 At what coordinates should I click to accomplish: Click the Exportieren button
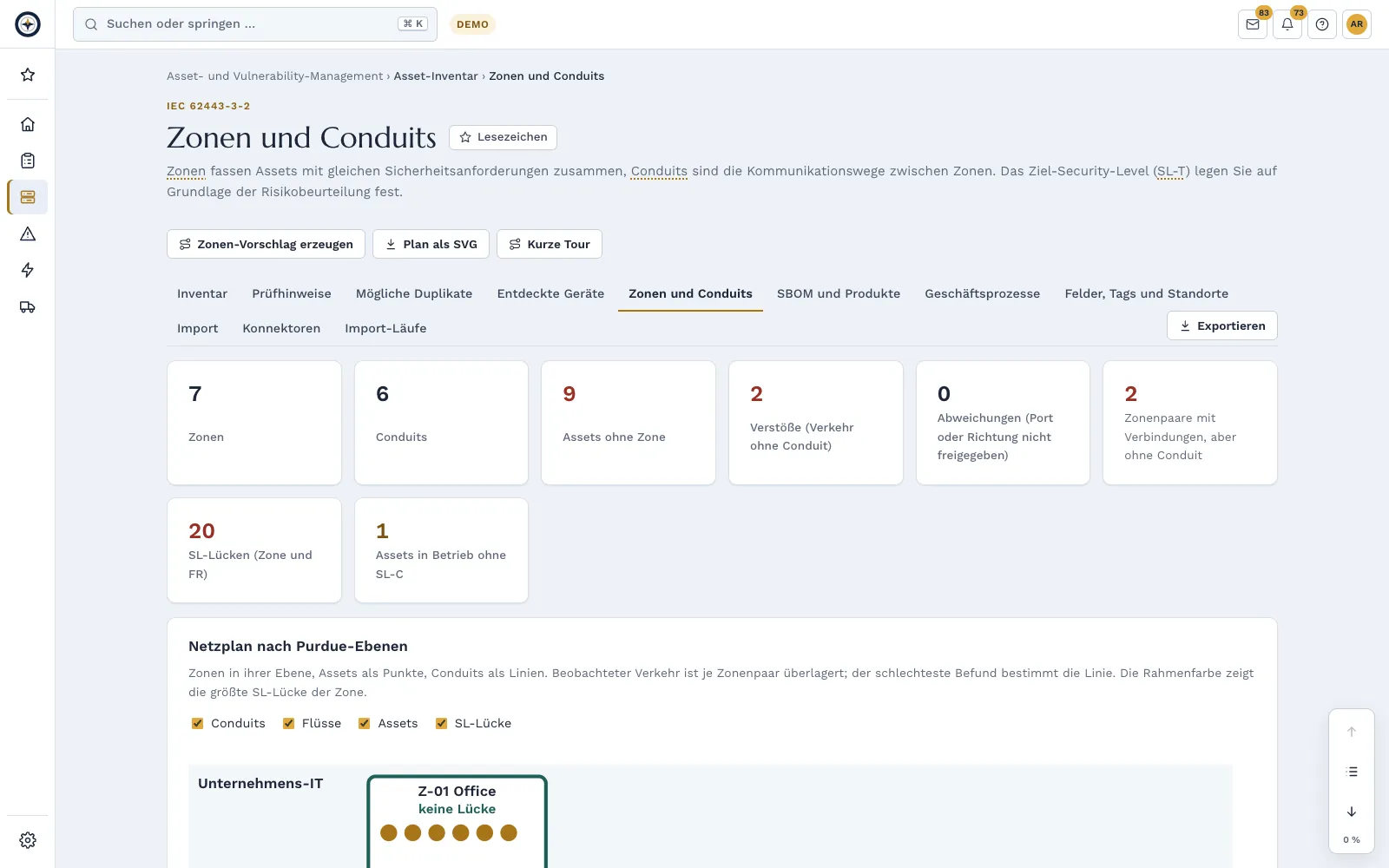coord(1222,325)
